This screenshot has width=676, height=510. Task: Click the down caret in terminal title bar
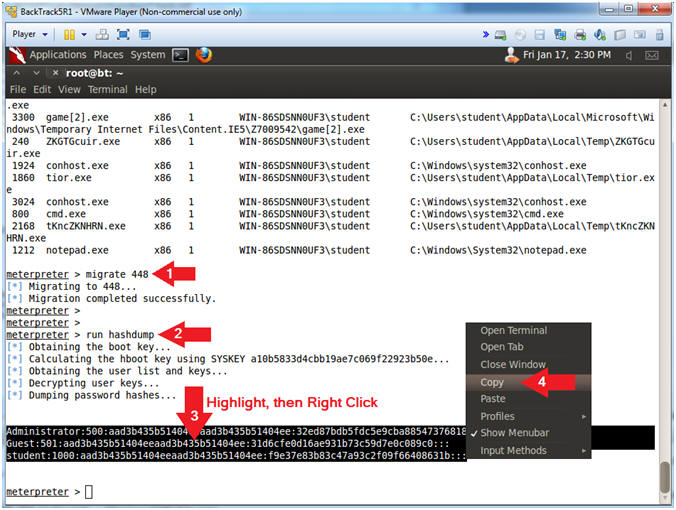click(x=36, y=73)
